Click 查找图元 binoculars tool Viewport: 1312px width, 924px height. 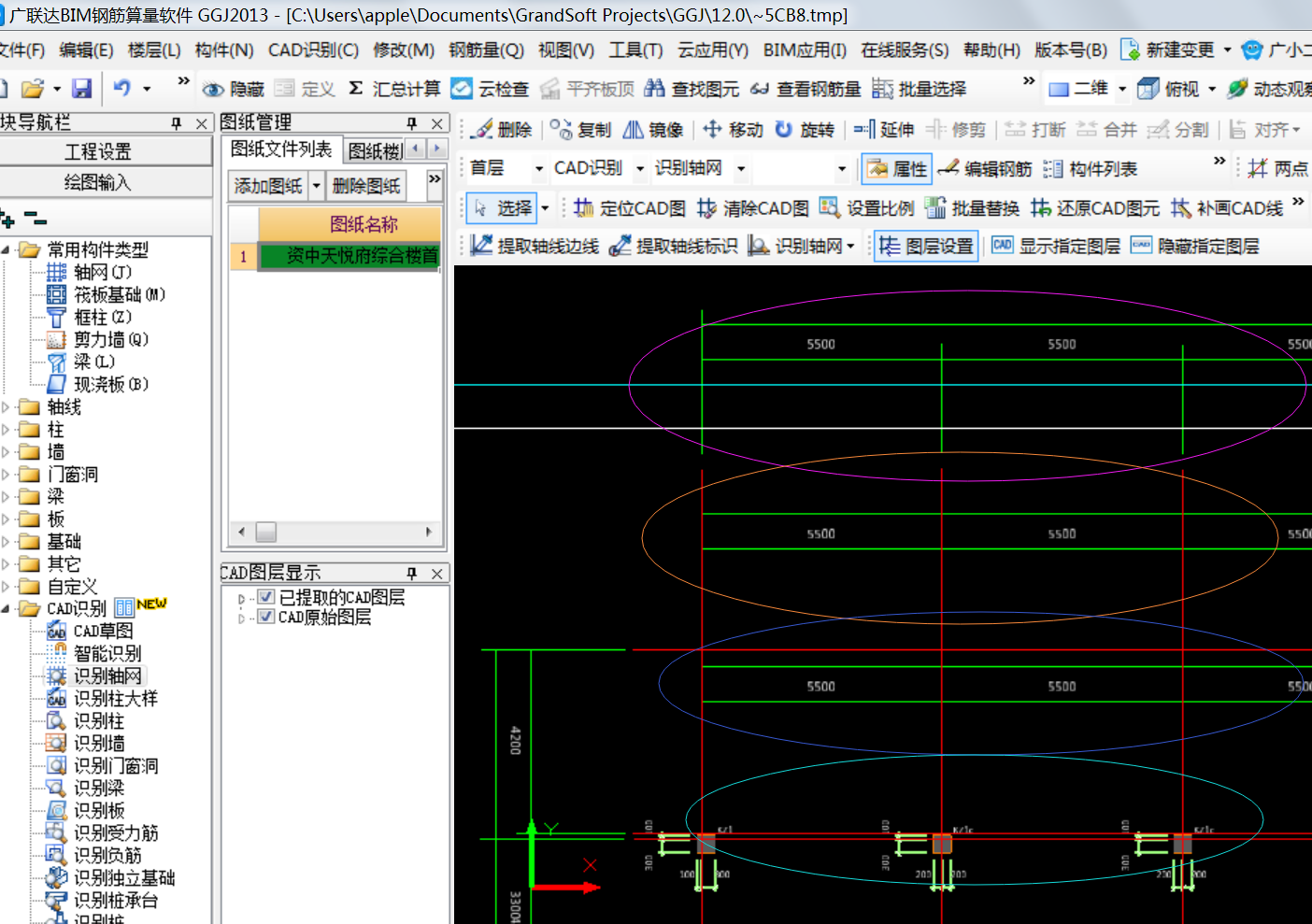(692, 89)
